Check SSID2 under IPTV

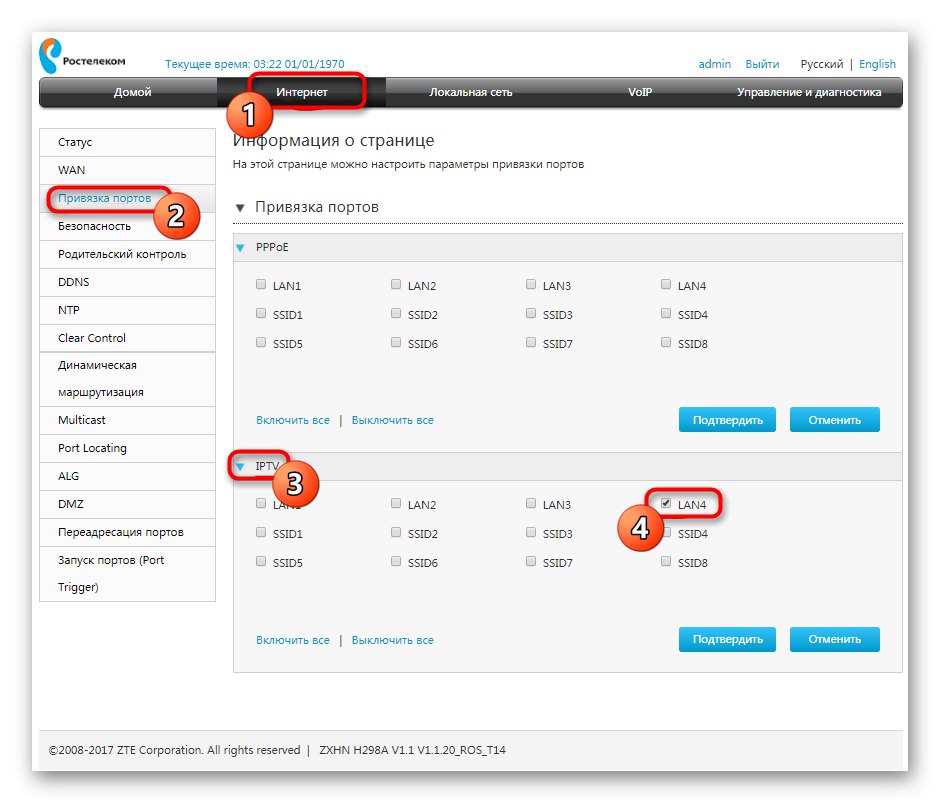[x=396, y=532]
